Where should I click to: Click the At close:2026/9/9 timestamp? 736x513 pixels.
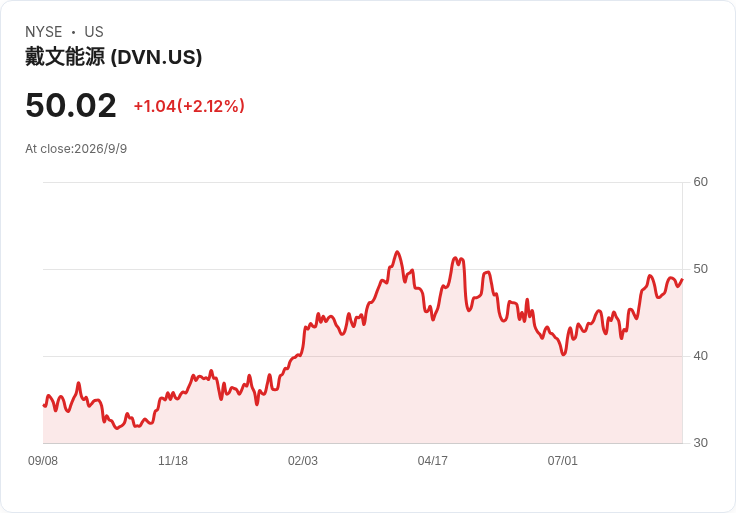[x=76, y=149]
